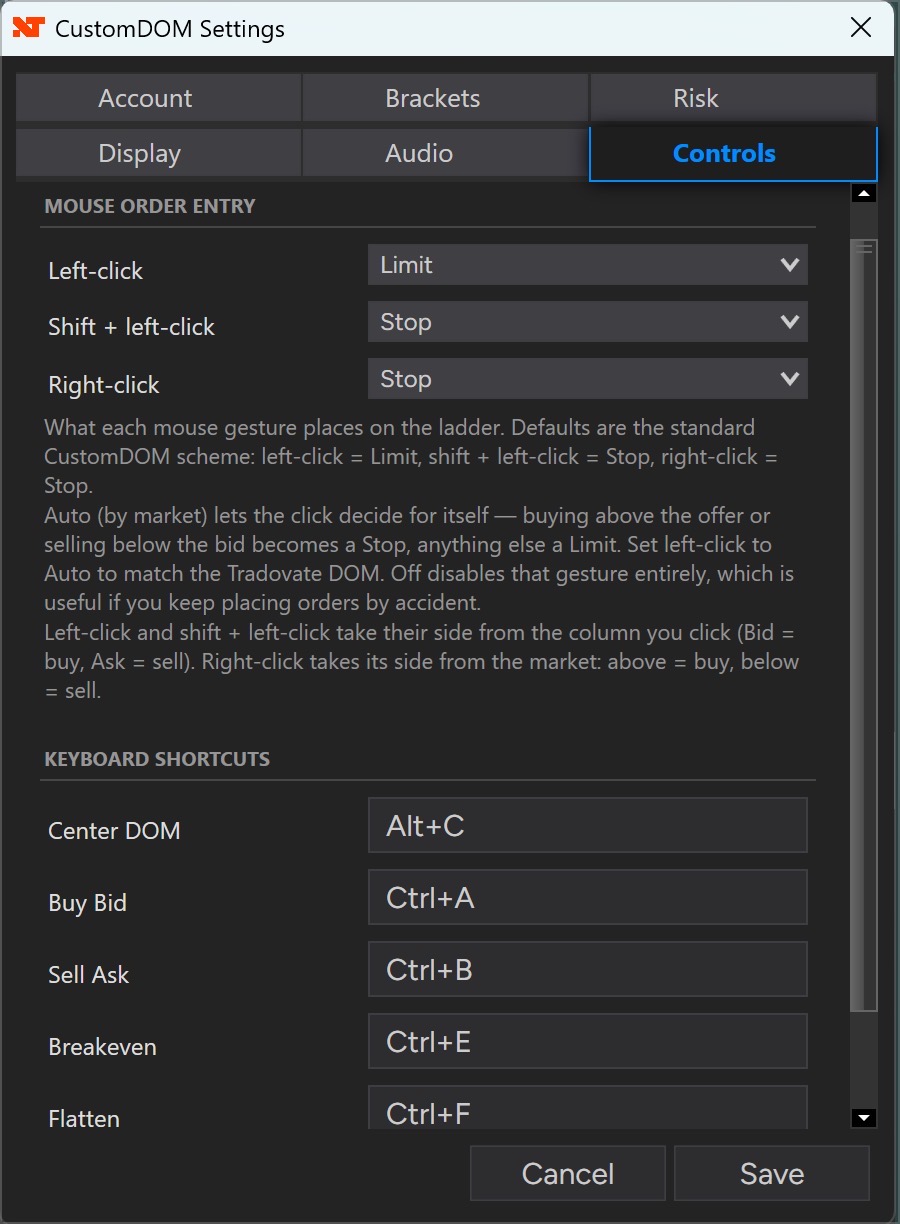Click the Sell Ask label

click(x=89, y=975)
